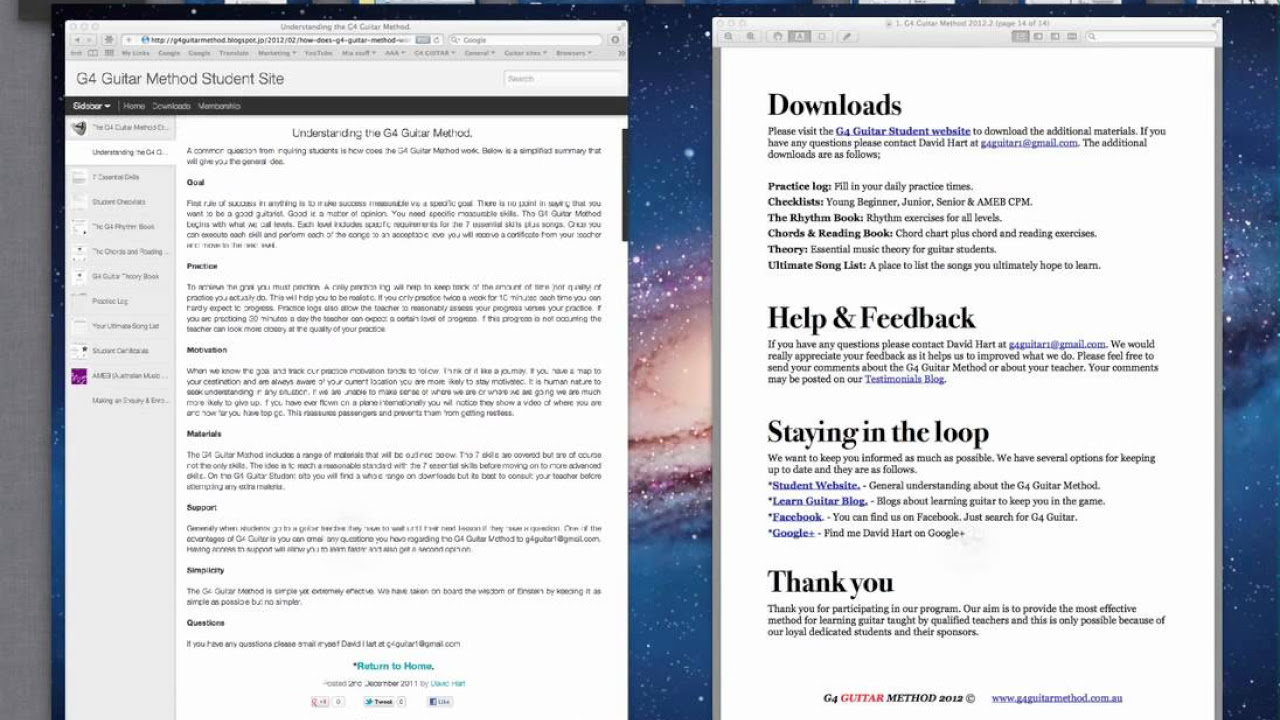Open Top Sites grid icon

[109, 53]
